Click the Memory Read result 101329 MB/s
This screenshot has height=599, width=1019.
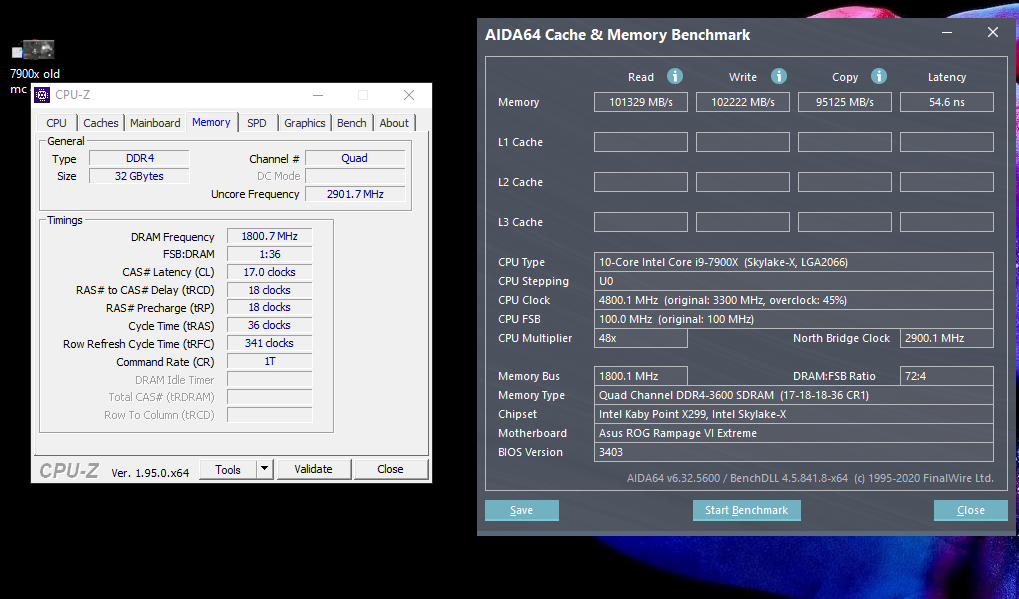click(641, 102)
